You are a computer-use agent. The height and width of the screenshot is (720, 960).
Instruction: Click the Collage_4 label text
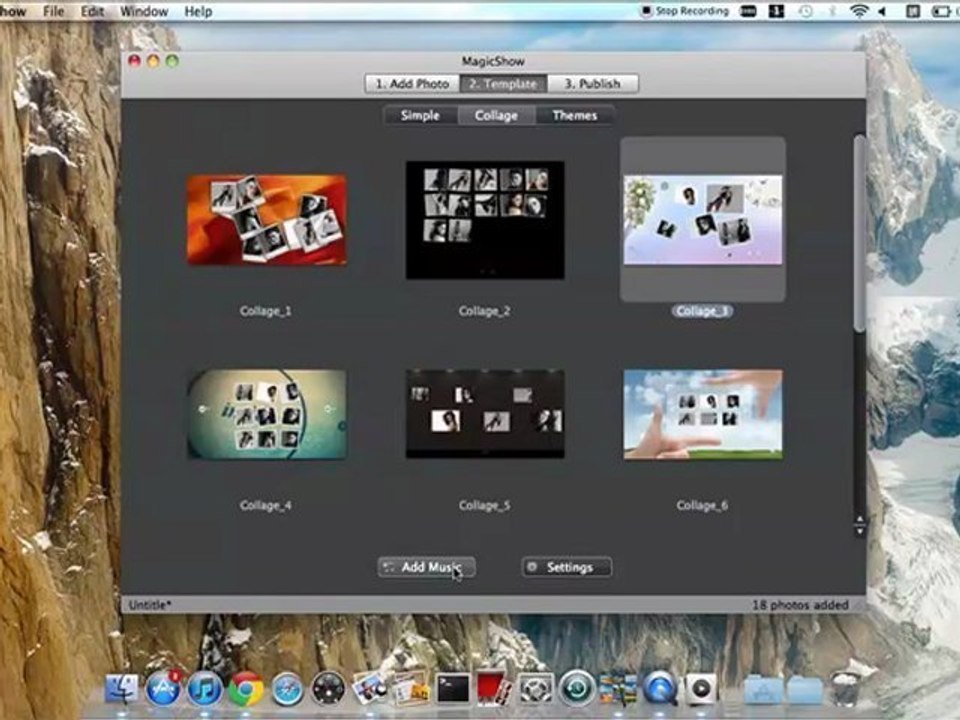click(266, 505)
